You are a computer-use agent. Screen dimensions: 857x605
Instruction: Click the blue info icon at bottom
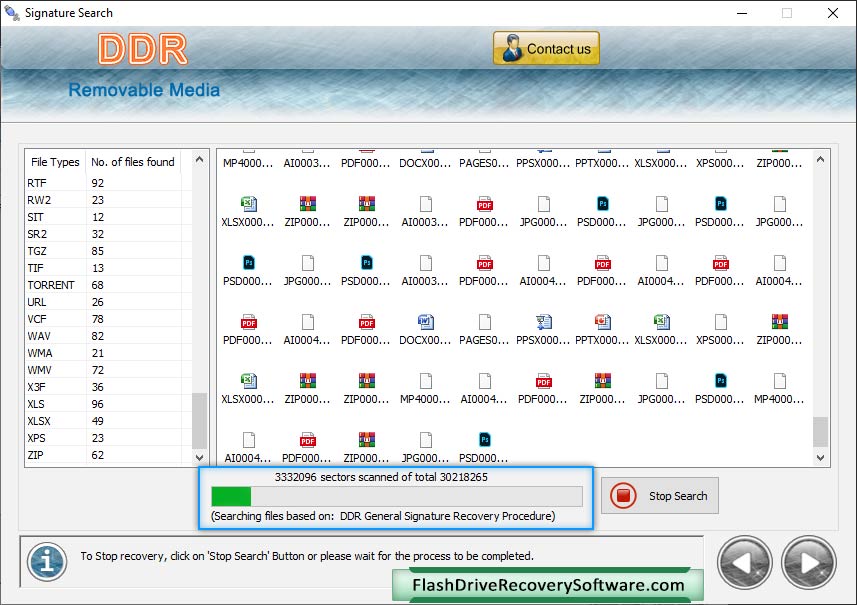click(47, 561)
